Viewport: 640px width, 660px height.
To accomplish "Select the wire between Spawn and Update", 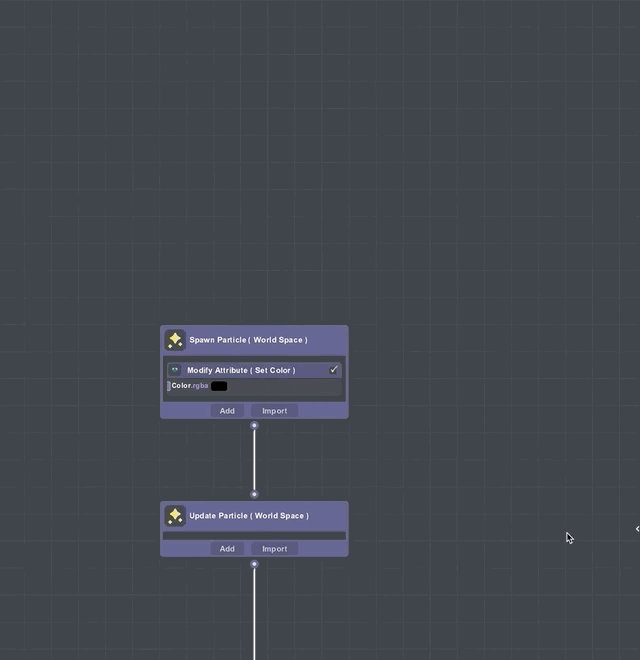I will [x=254, y=460].
